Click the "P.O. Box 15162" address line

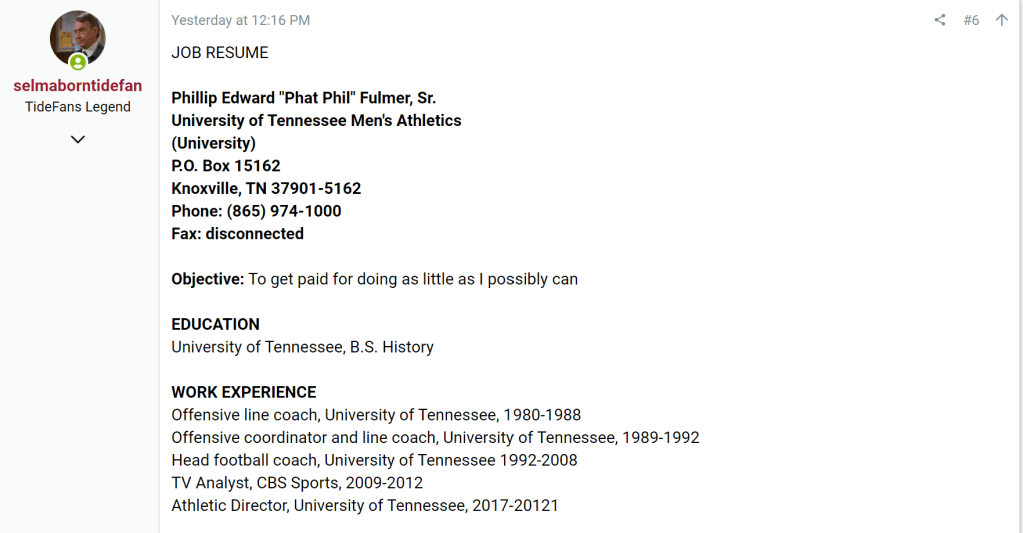pos(226,166)
